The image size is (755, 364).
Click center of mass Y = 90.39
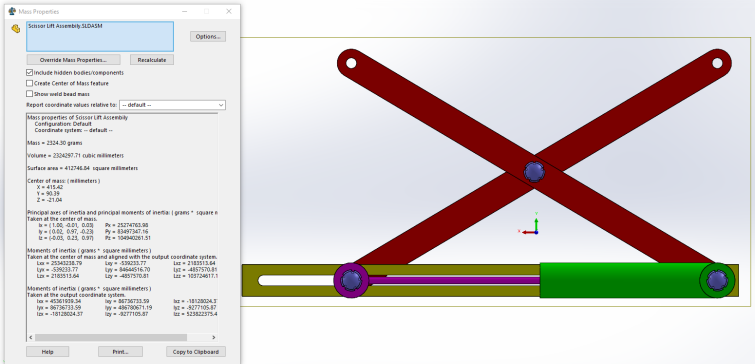click(x=49, y=193)
